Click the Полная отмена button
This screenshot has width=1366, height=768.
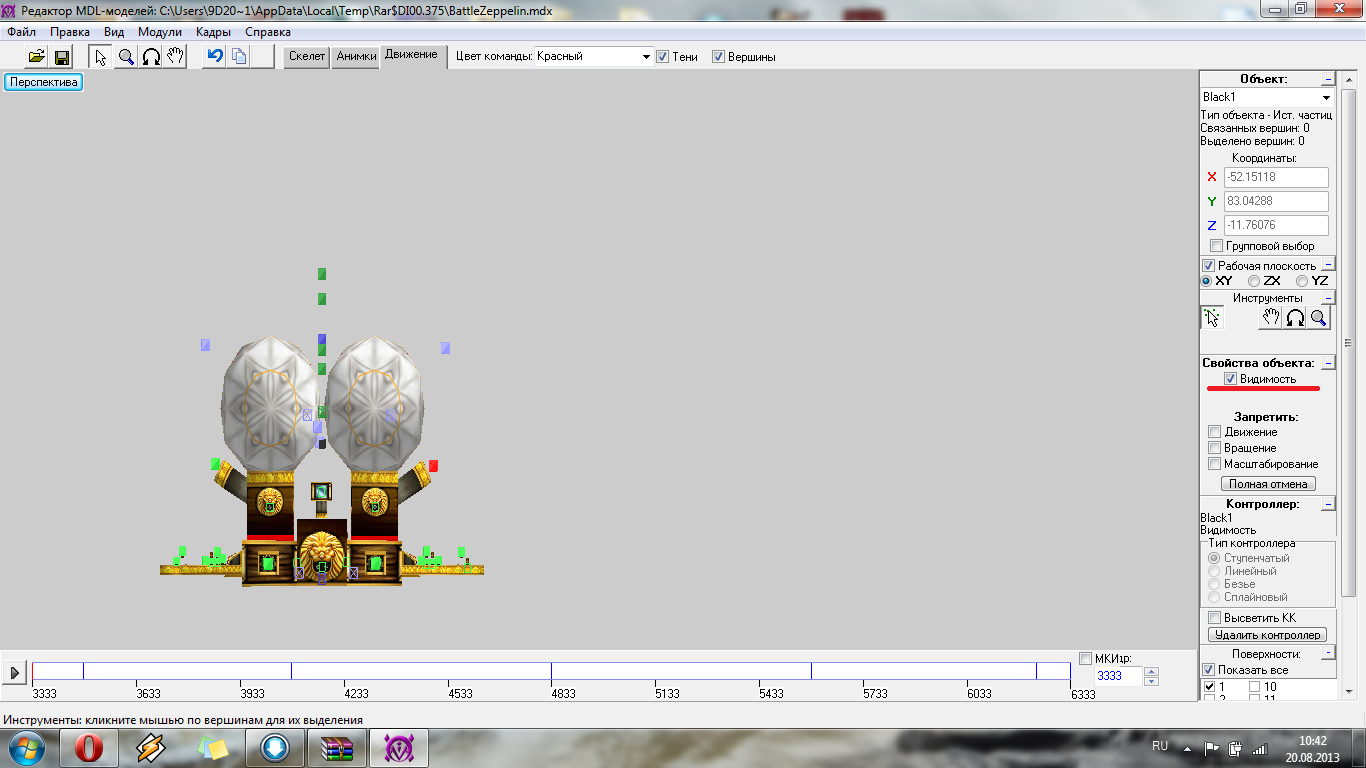click(x=1268, y=484)
